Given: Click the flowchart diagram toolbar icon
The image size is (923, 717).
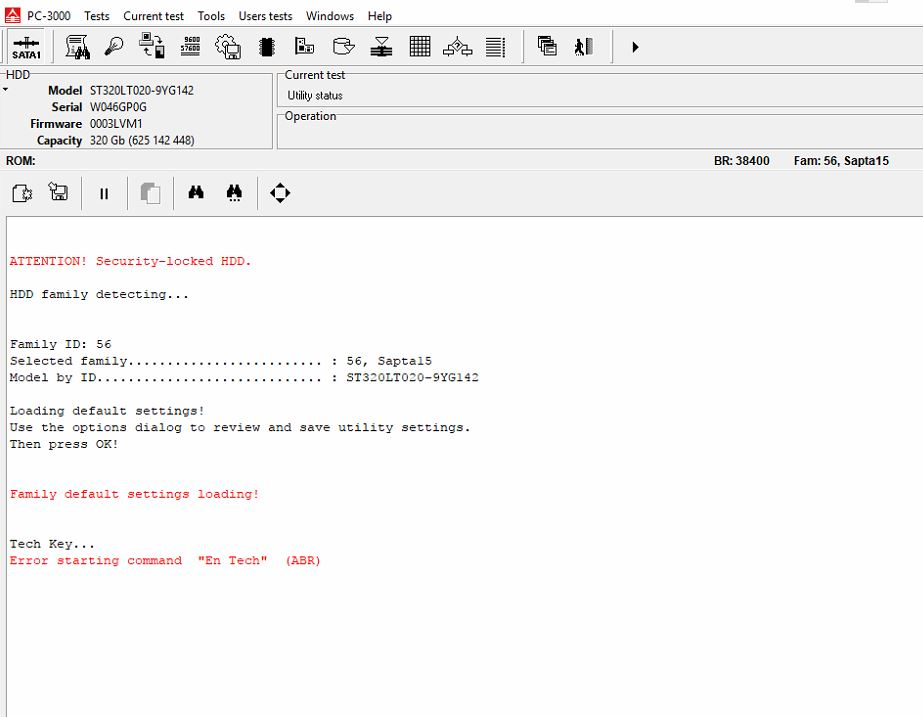Looking at the screenshot, I should [457, 46].
